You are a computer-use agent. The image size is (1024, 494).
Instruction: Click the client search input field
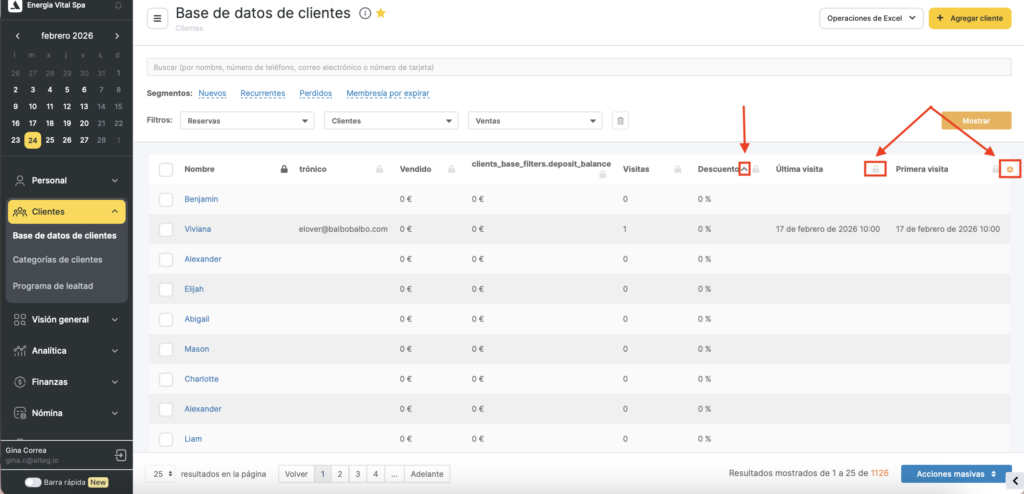(580, 67)
